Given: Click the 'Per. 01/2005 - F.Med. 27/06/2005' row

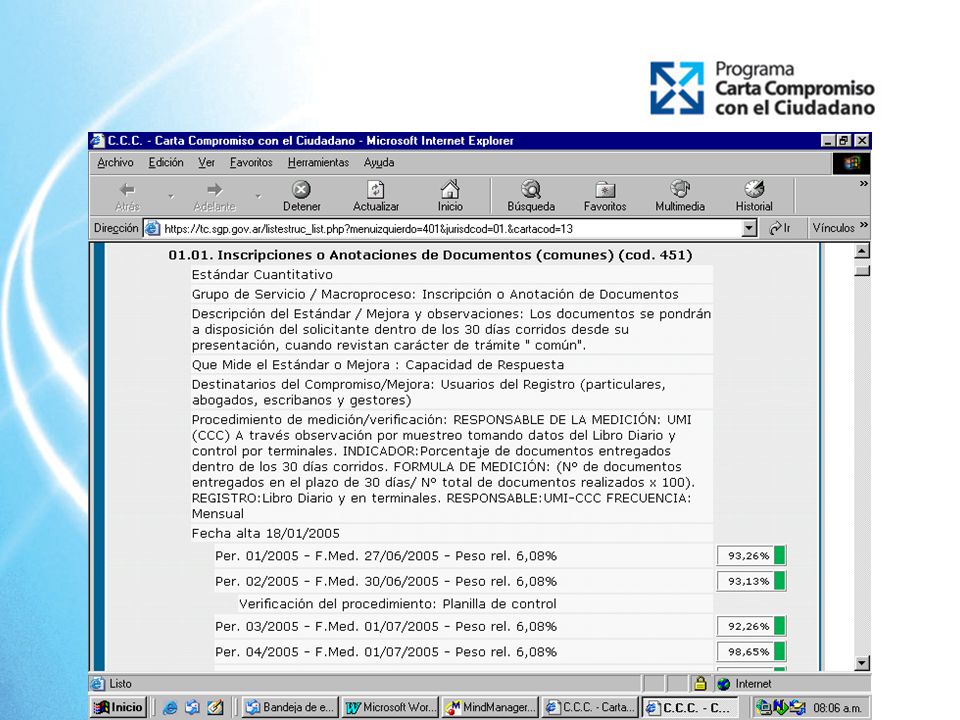Looking at the screenshot, I should [463, 556].
